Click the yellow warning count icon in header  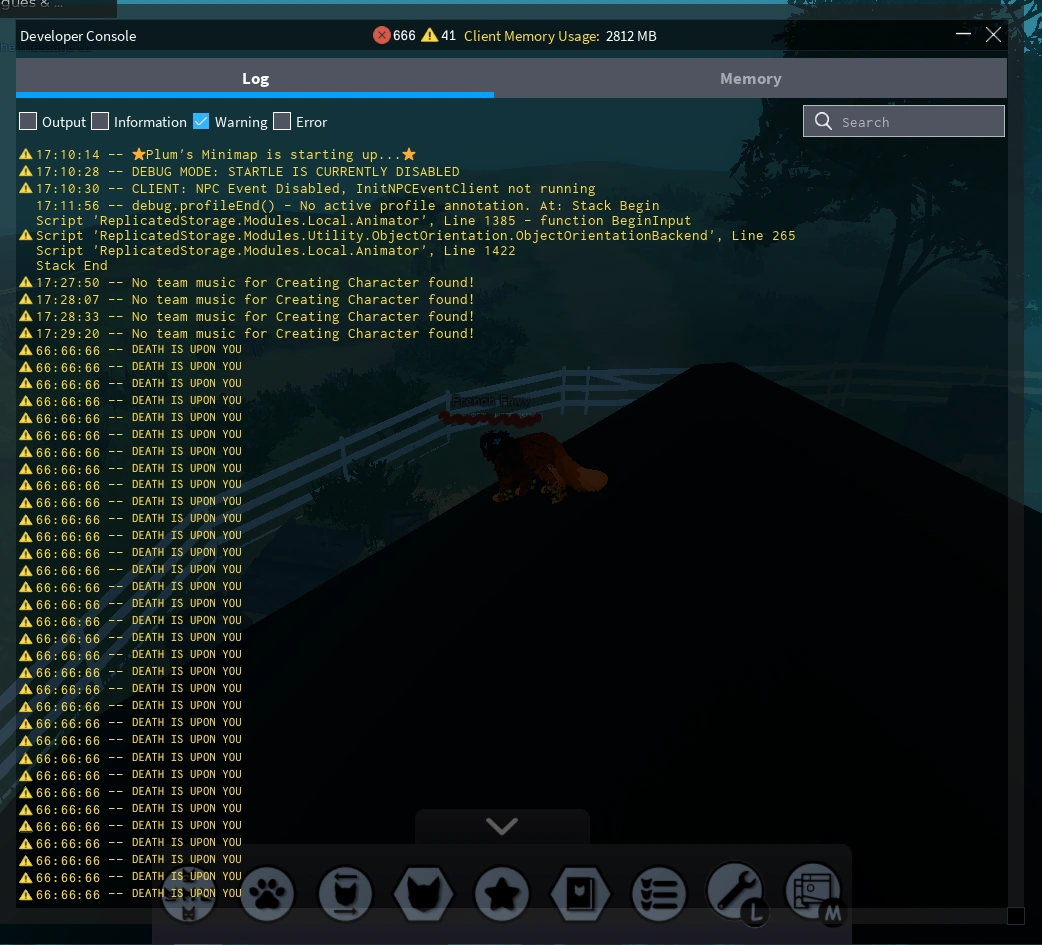tap(429, 35)
